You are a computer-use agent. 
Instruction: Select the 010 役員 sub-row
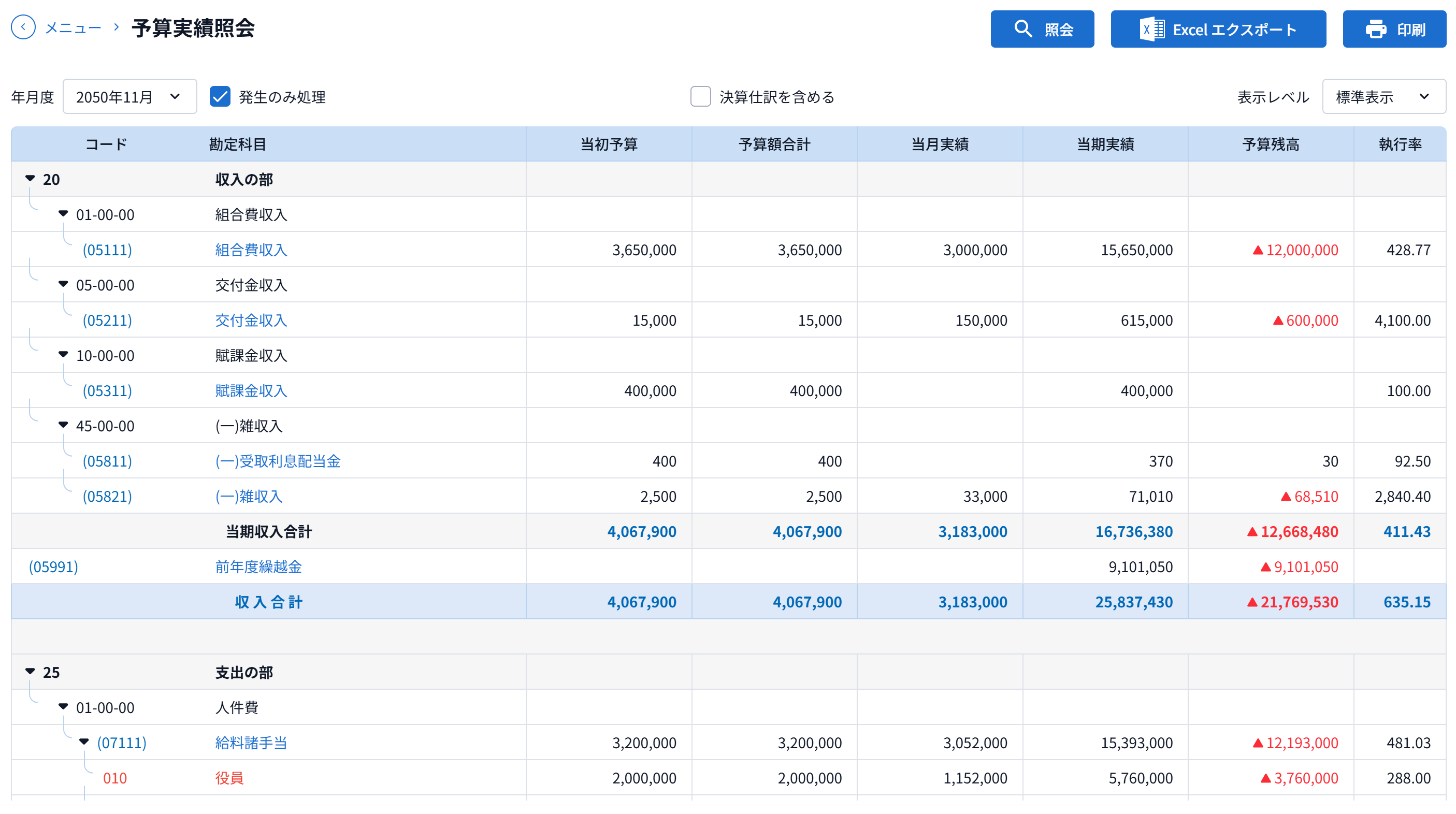pyautogui.click(x=729, y=778)
